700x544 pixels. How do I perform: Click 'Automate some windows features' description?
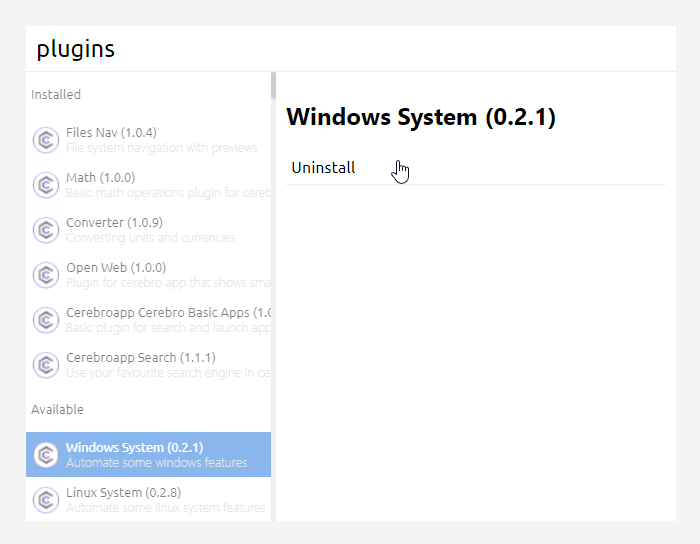pos(156,463)
